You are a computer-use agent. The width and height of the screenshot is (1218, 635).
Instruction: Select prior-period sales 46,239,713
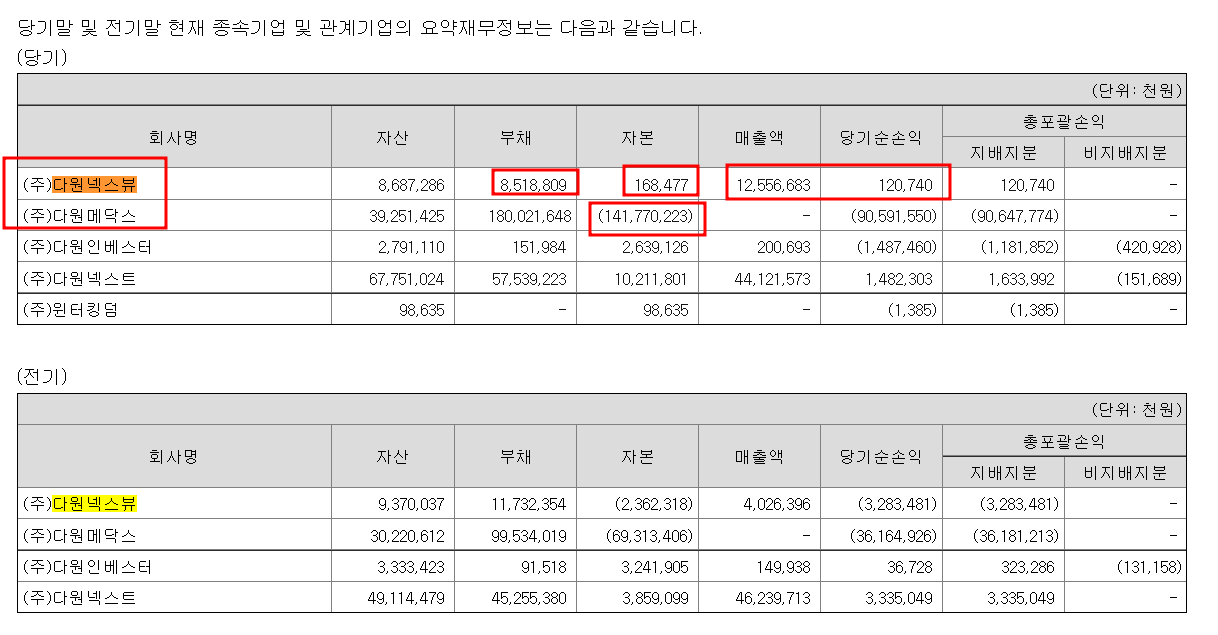click(x=773, y=599)
